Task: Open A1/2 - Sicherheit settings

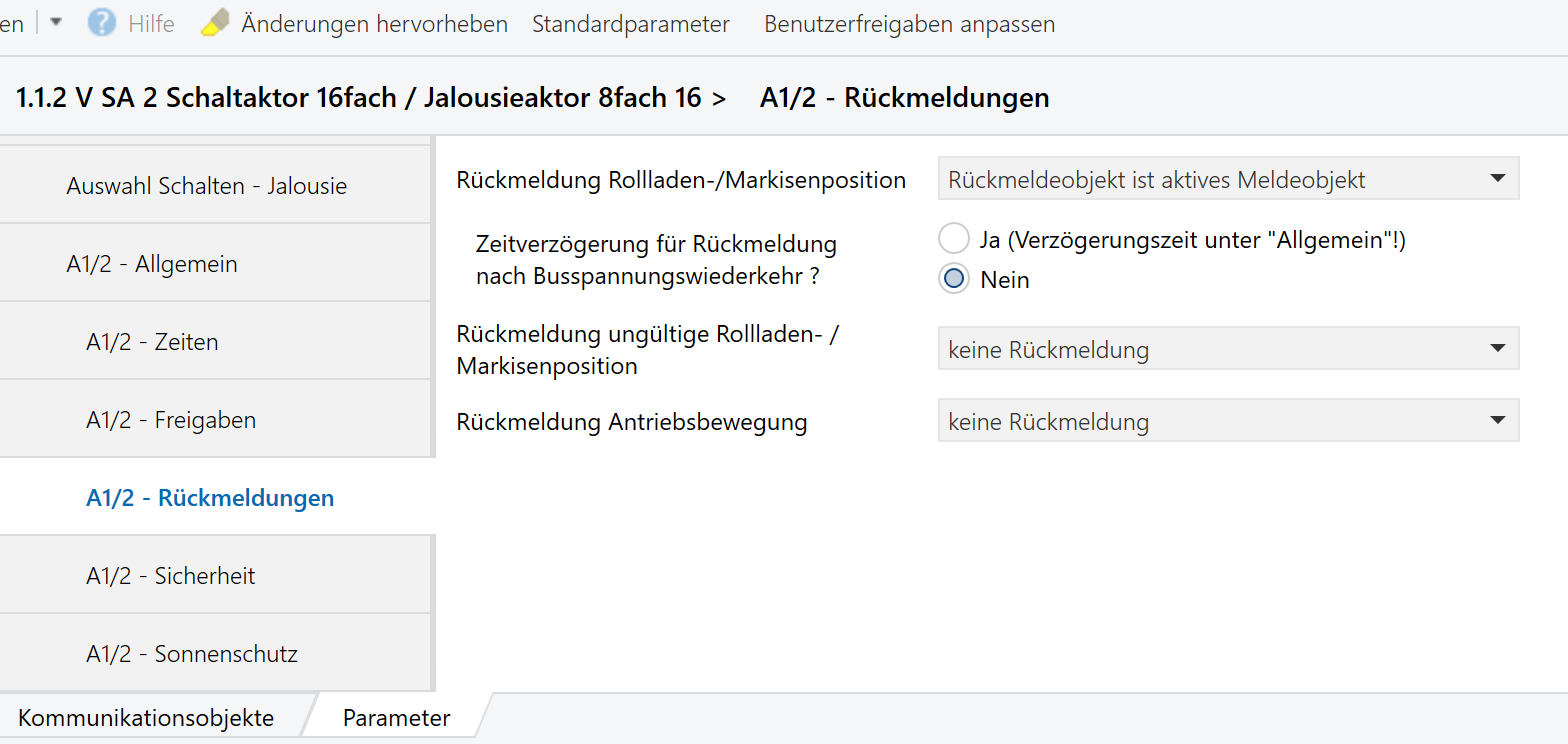Action: tap(171, 576)
